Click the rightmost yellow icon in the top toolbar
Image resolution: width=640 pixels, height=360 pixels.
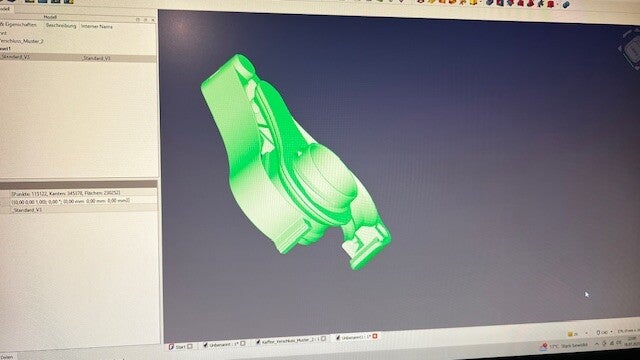point(473,2)
